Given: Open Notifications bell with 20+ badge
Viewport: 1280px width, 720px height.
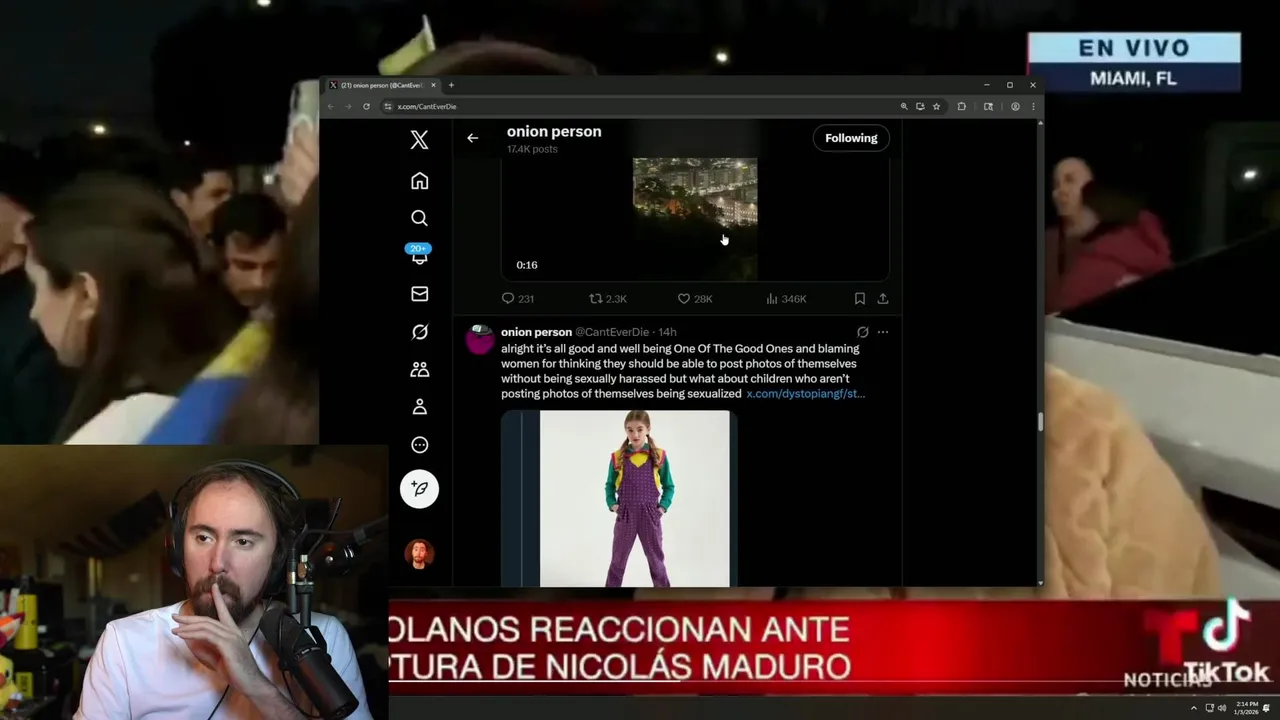Looking at the screenshot, I should coord(419,255).
